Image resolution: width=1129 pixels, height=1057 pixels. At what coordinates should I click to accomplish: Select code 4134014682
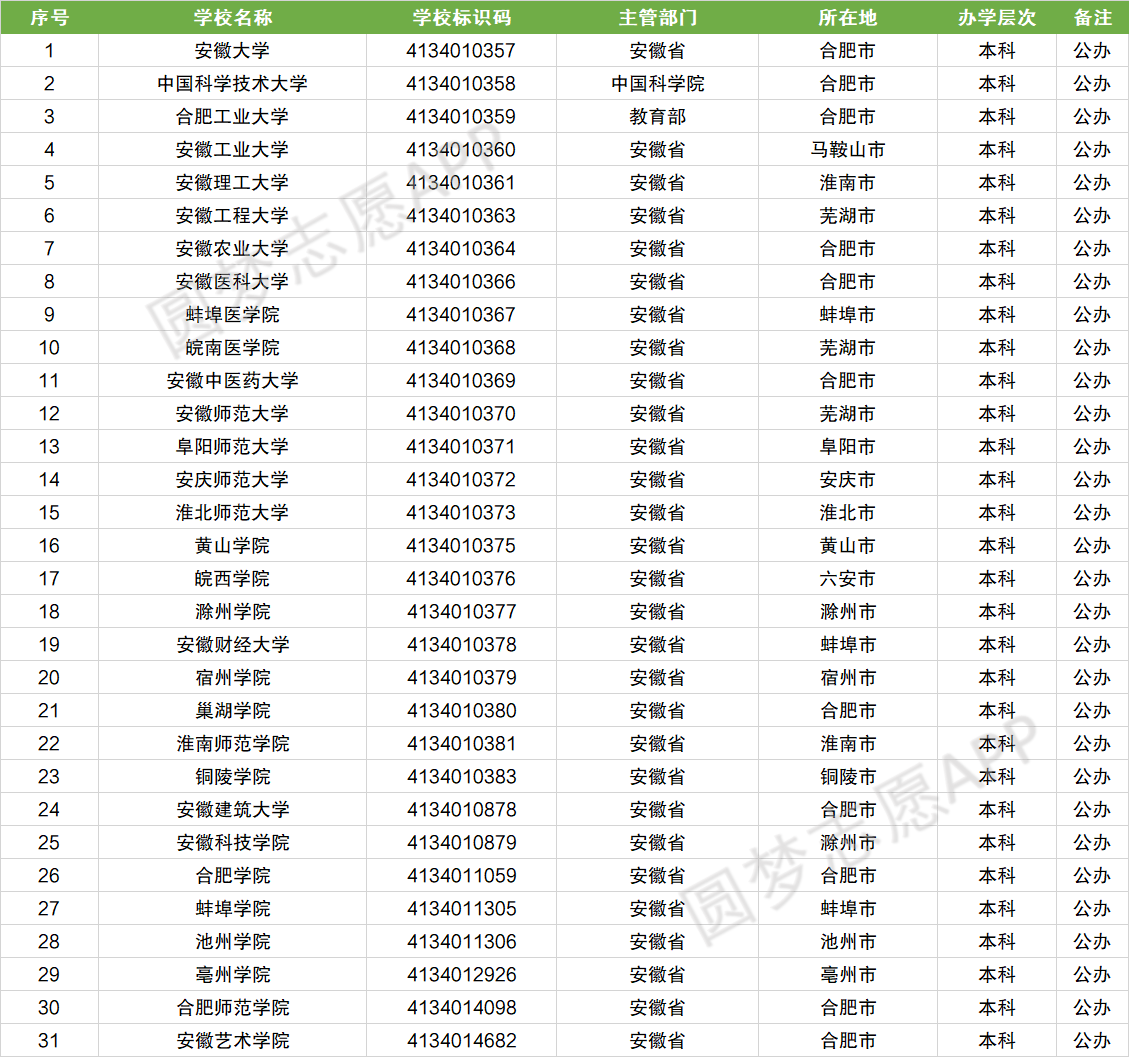[462, 1040]
